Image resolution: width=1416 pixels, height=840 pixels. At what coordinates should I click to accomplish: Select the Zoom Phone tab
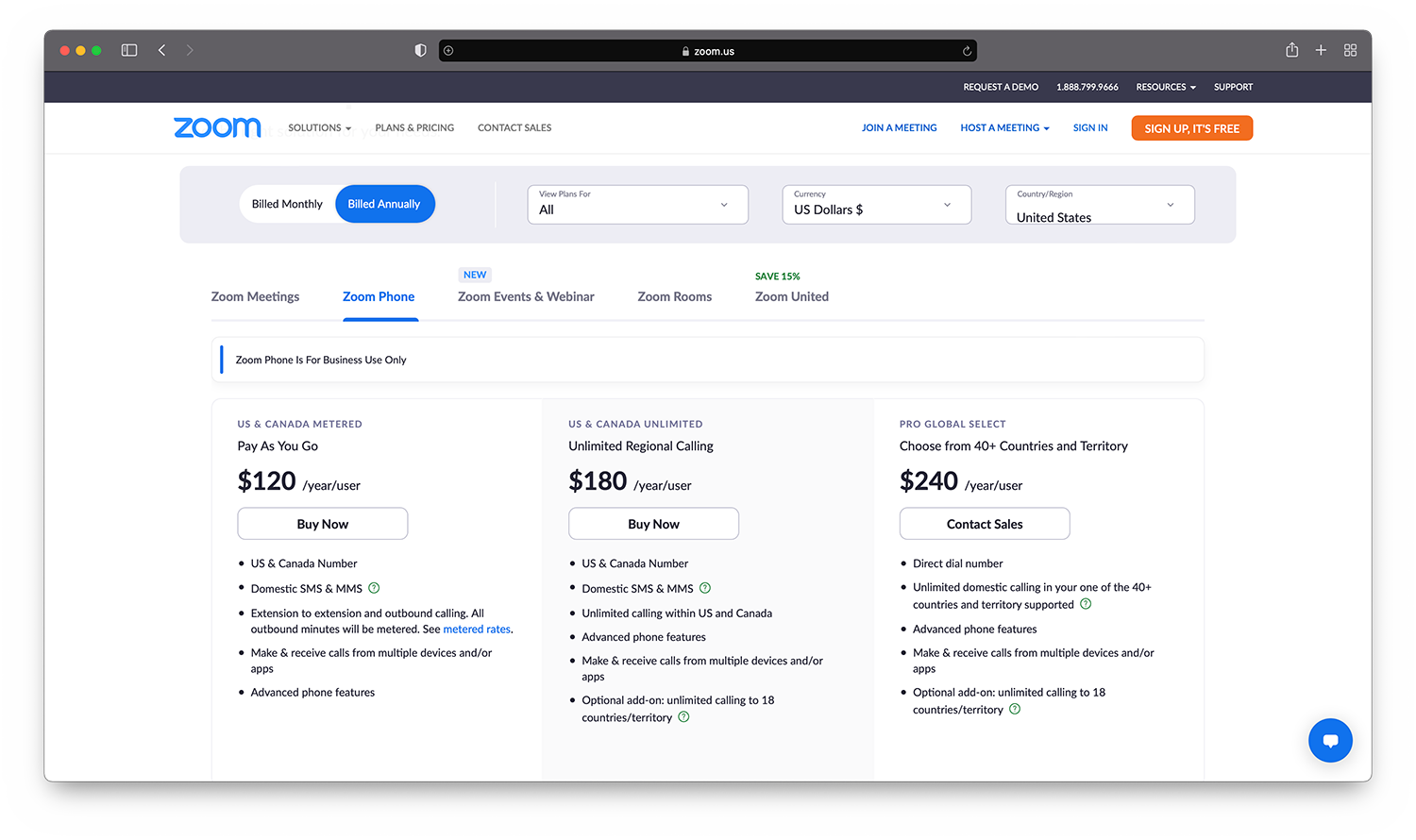379,296
